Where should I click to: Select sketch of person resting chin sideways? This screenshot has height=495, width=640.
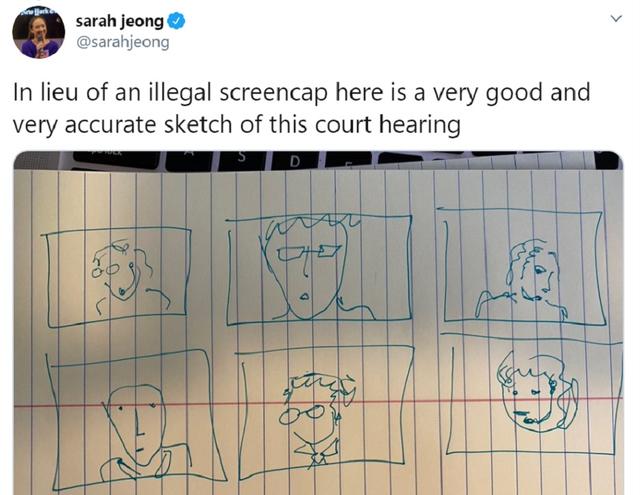[x=522, y=266]
